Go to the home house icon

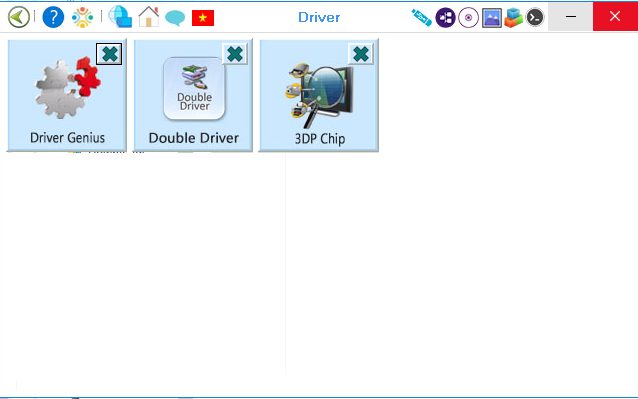[x=149, y=17]
